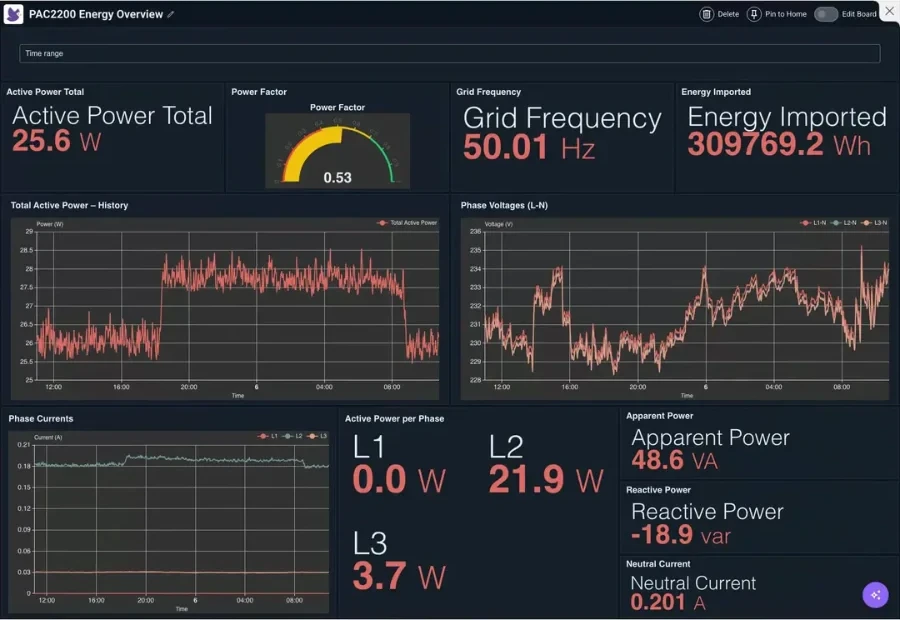Click the Total Active Power history chart line
Viewport: 900px width, 620px height.
pos(237,306)
